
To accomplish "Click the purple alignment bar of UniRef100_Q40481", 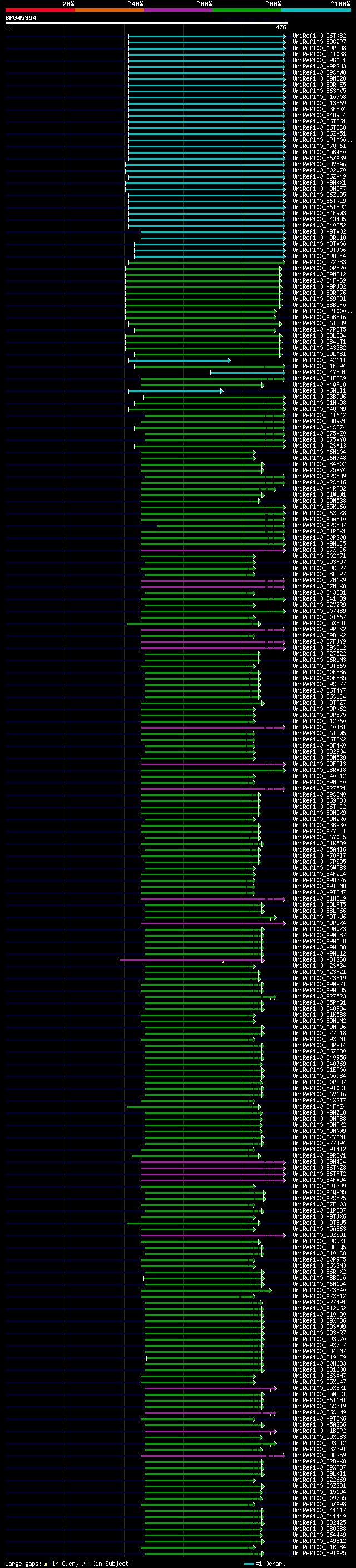I will point(213,728).
